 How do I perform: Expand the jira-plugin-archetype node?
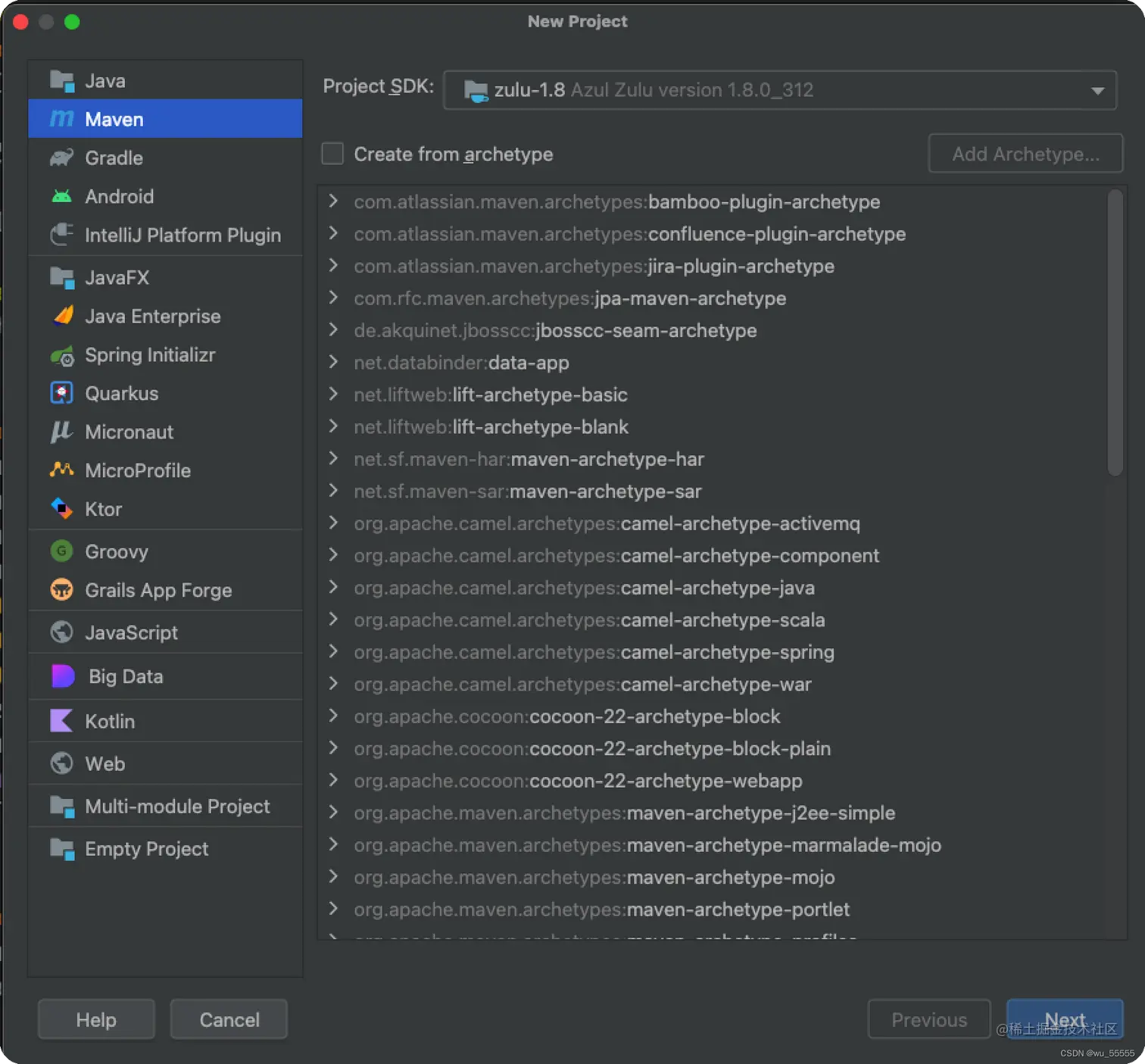[333, 266]
